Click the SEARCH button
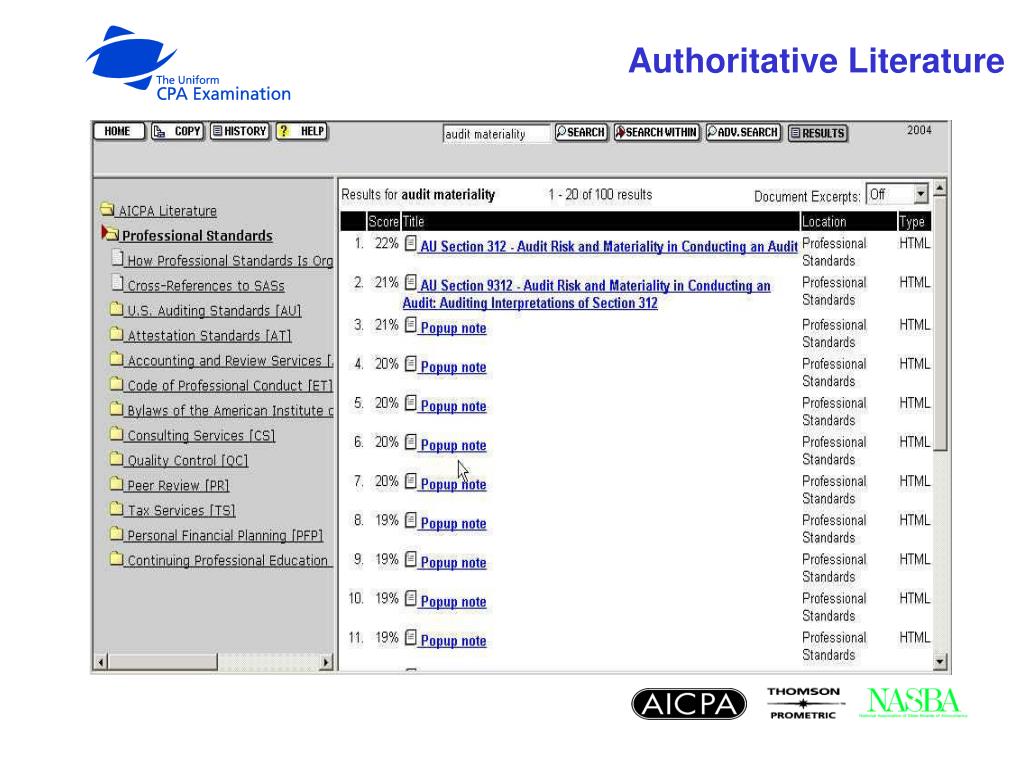Screen dimensions: 1024x768 coord(581,133)
